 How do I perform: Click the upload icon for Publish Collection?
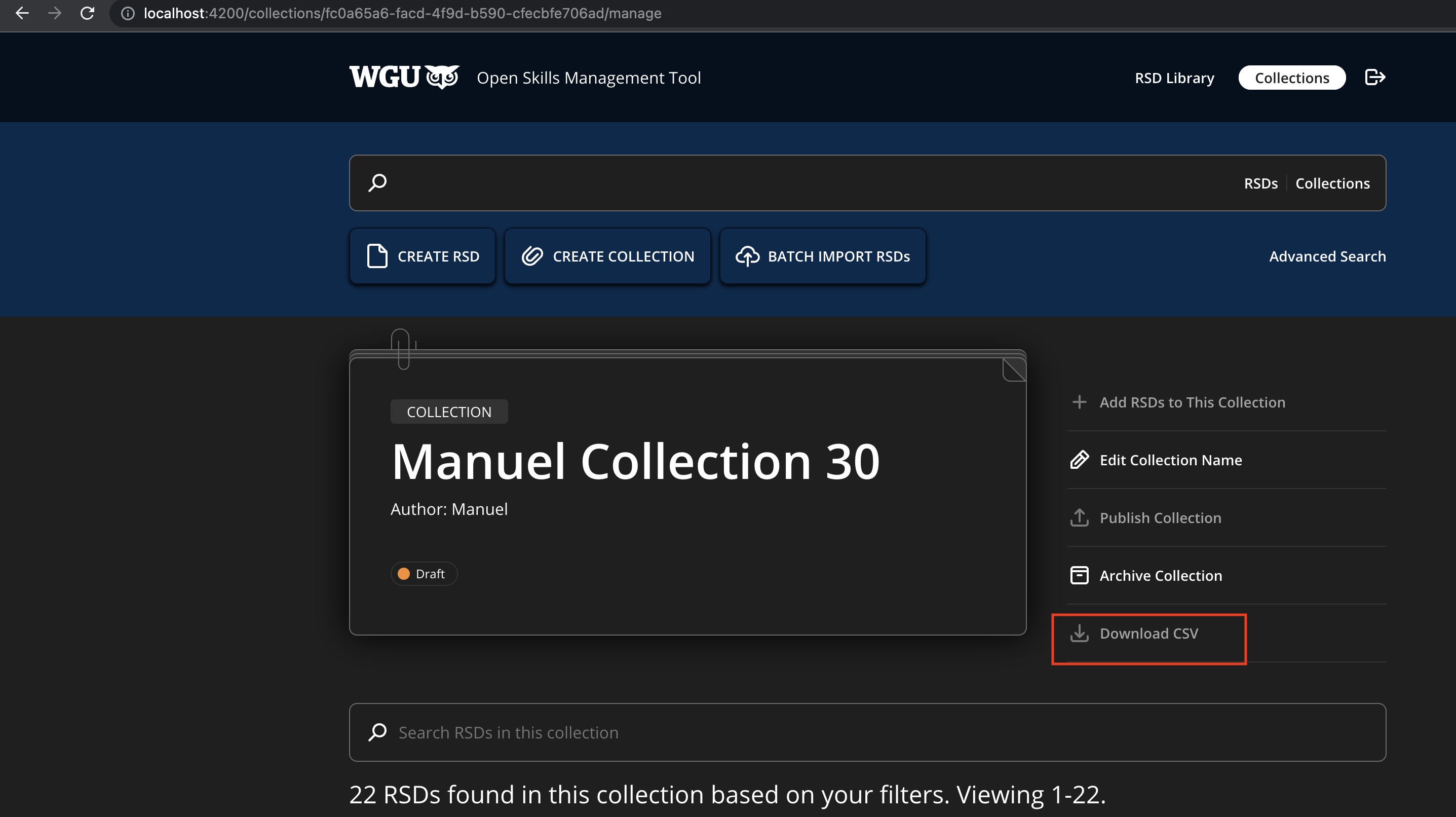tap(1079, 517)
